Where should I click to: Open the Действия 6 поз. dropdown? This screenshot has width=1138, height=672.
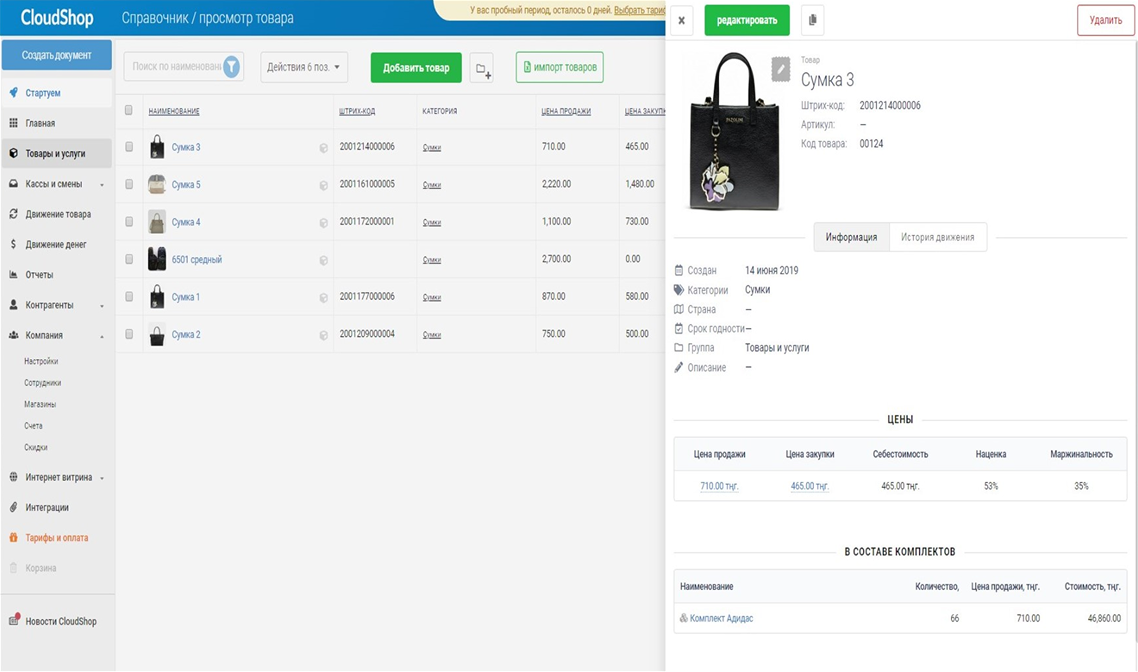[x=304, y=67]
